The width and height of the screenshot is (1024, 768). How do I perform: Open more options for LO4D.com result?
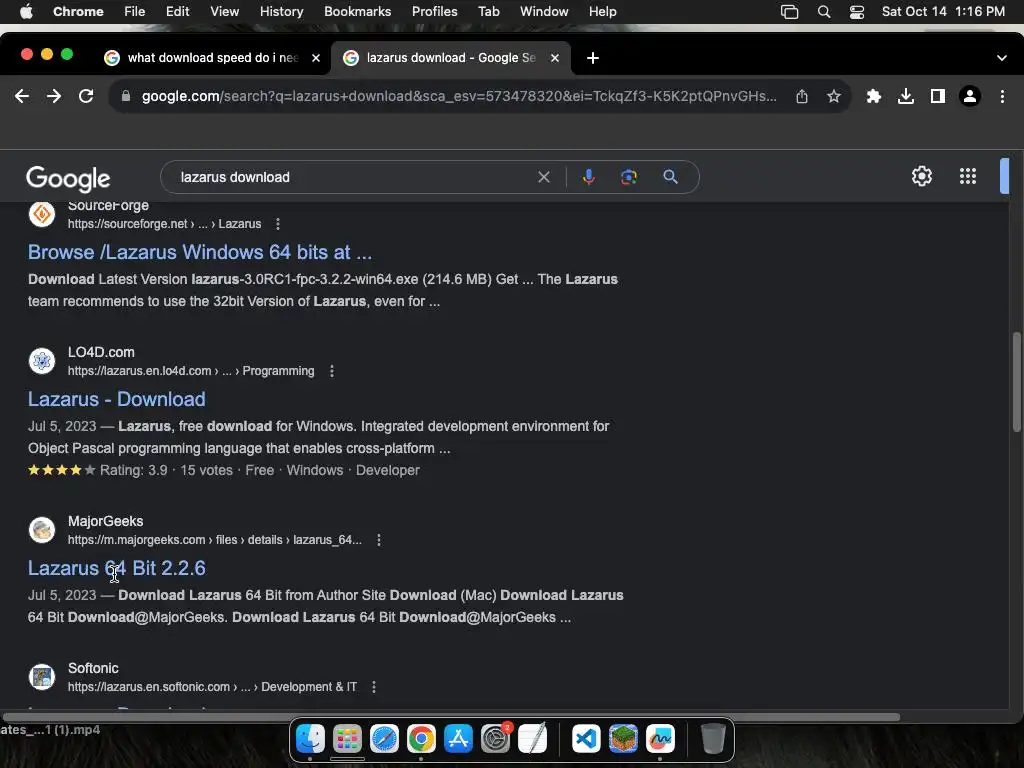pyautogui.click(x=332, y=371)
